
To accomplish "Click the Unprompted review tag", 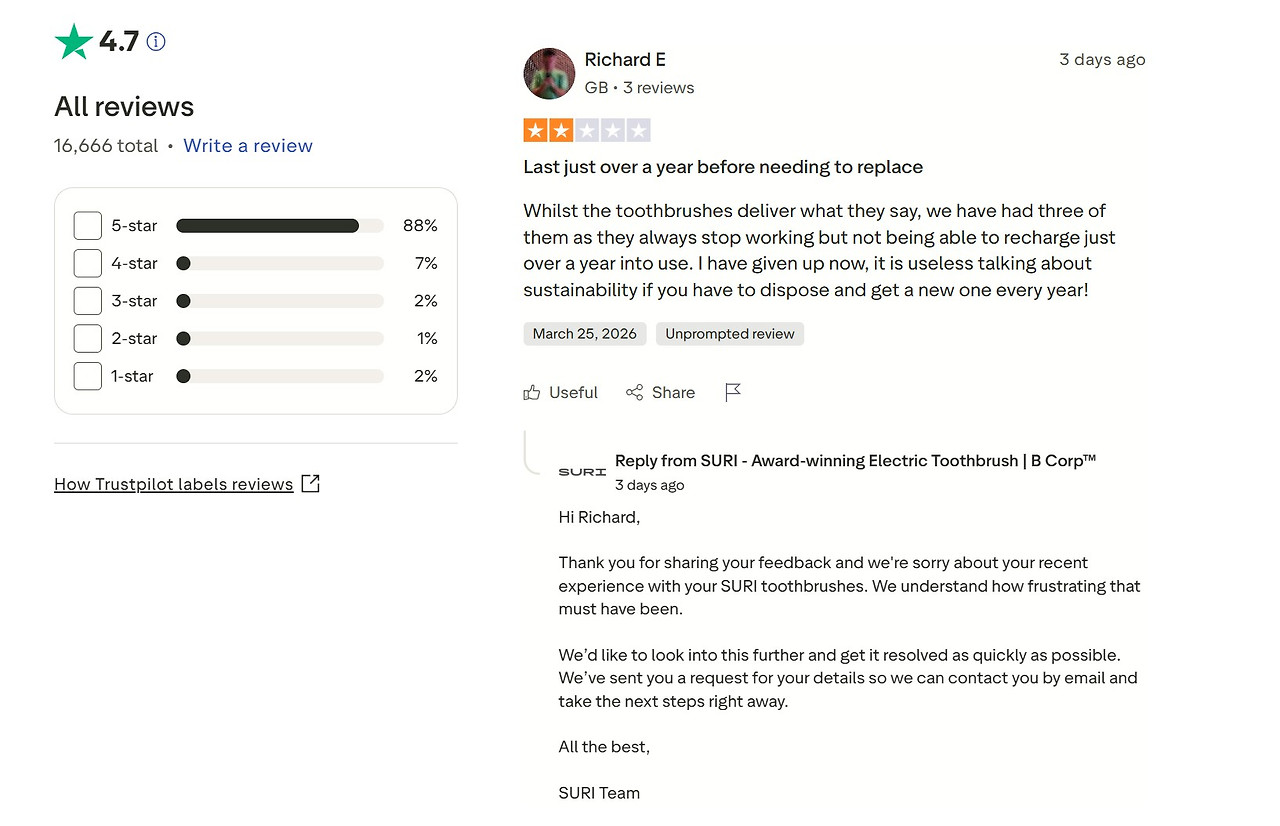I will [x=730, y=334].
